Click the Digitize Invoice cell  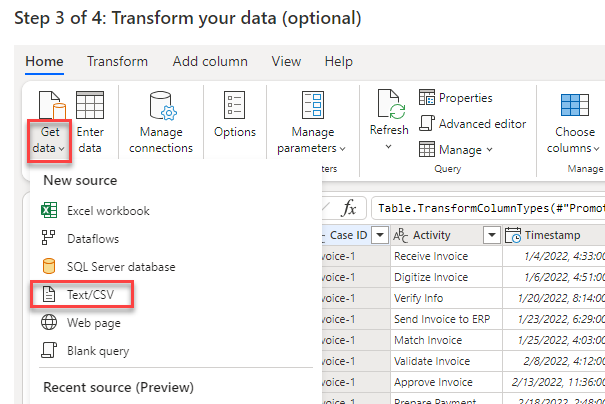[x=446, y=277]
